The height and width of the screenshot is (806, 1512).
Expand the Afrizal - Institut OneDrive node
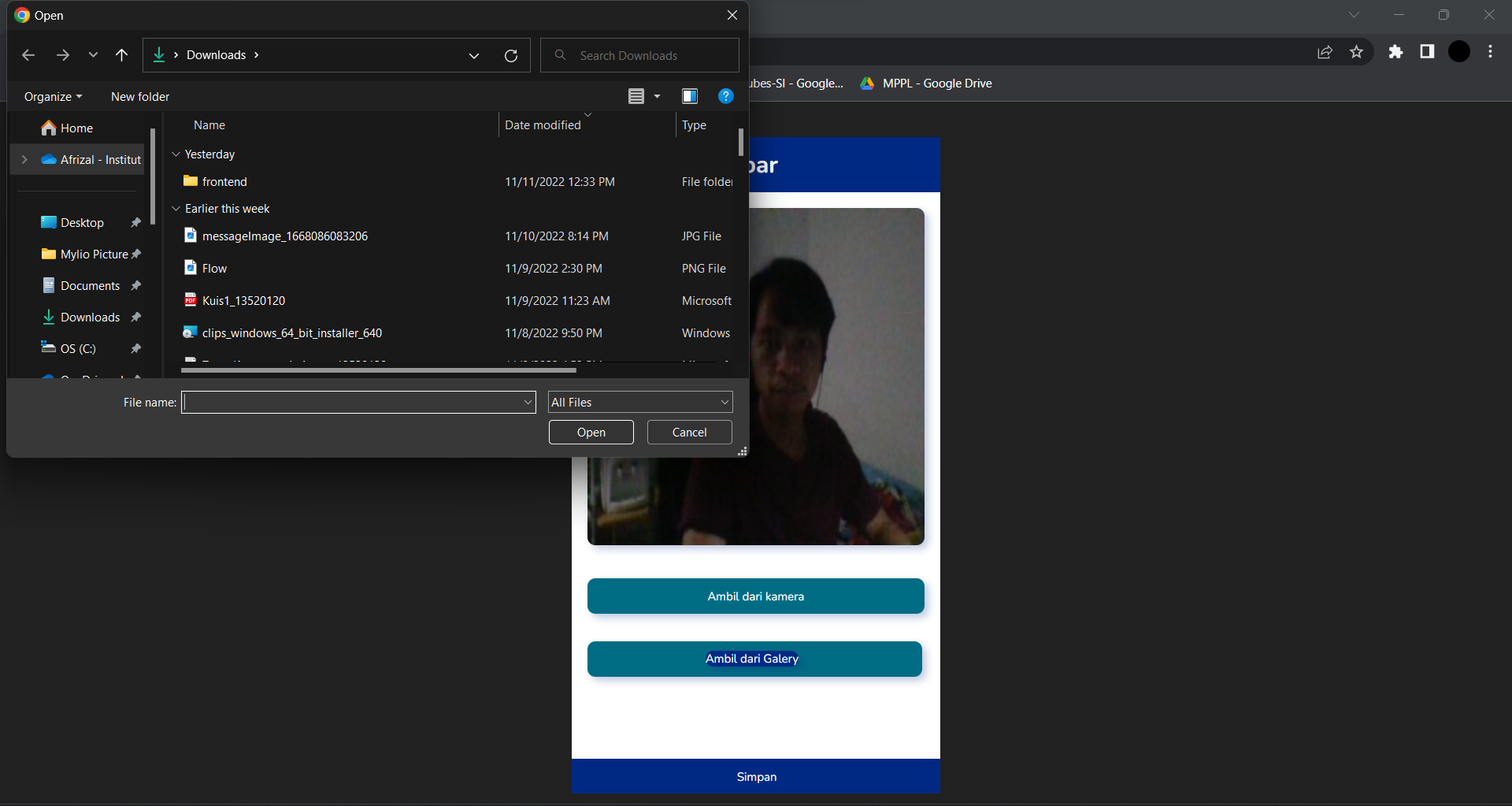pos(24,159)
